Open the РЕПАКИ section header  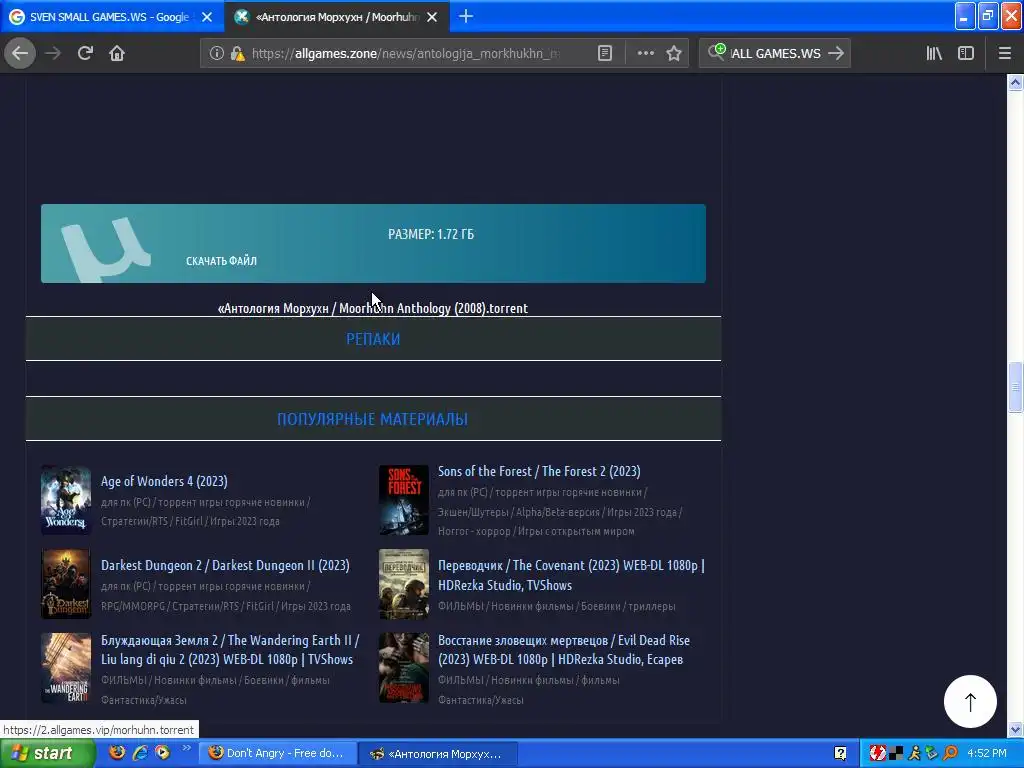point(373,339)
